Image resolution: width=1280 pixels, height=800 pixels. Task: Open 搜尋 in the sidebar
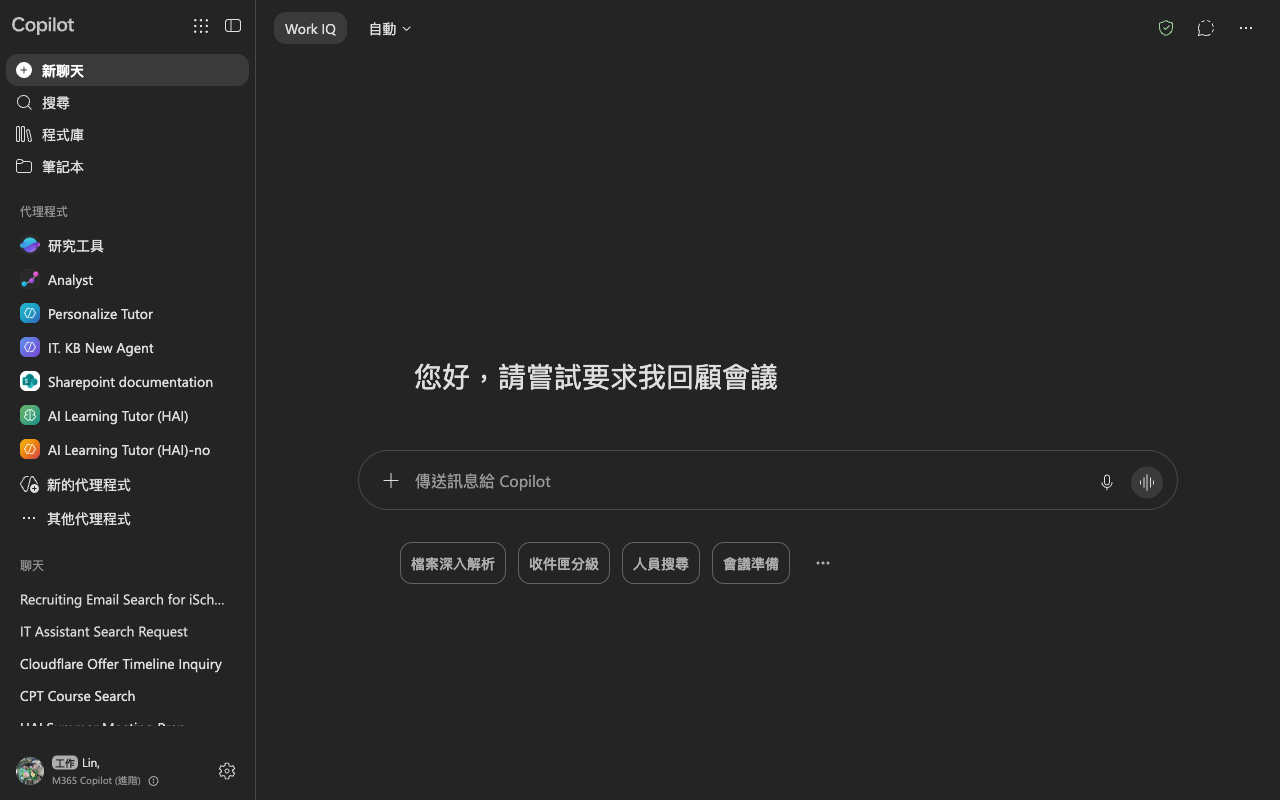point(127,102)
